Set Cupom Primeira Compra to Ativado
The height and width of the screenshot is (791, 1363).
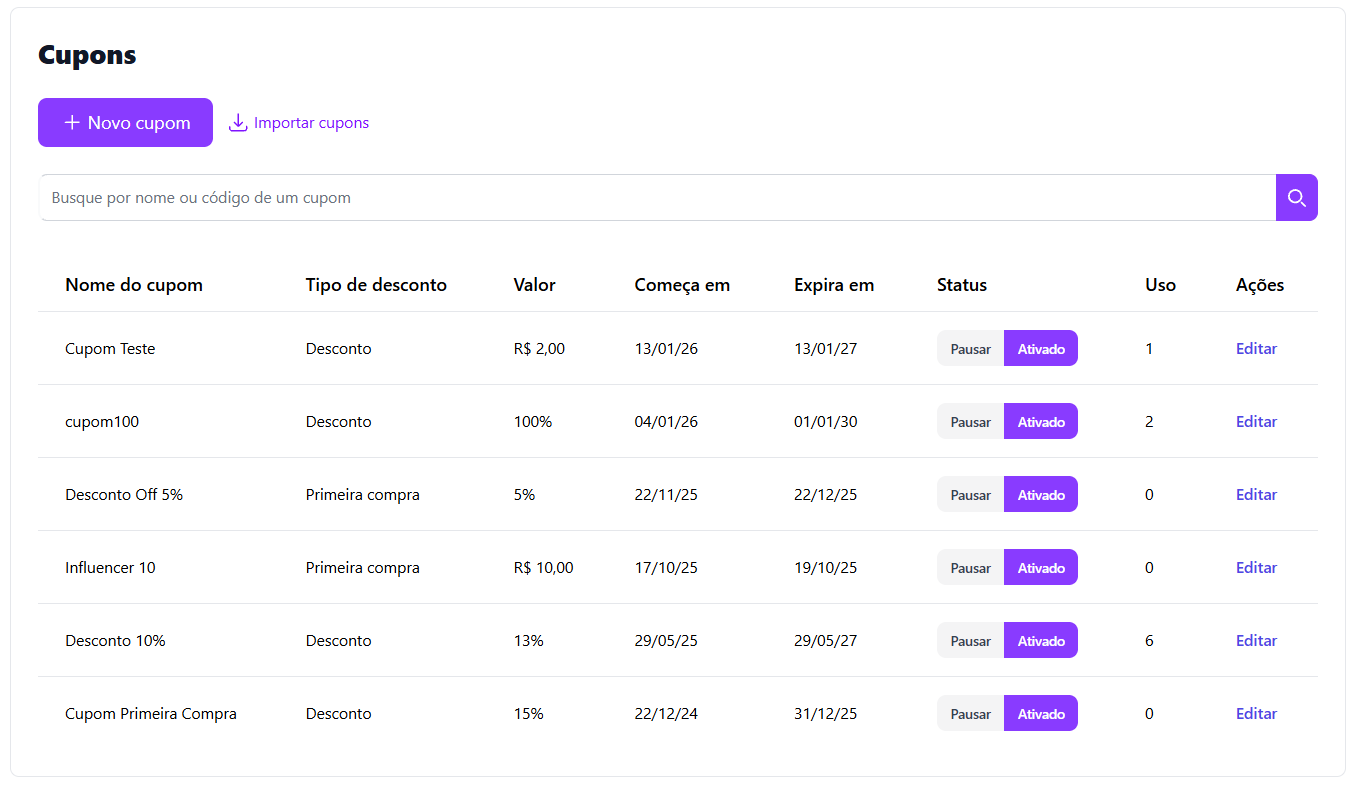tap(1041, 714)
